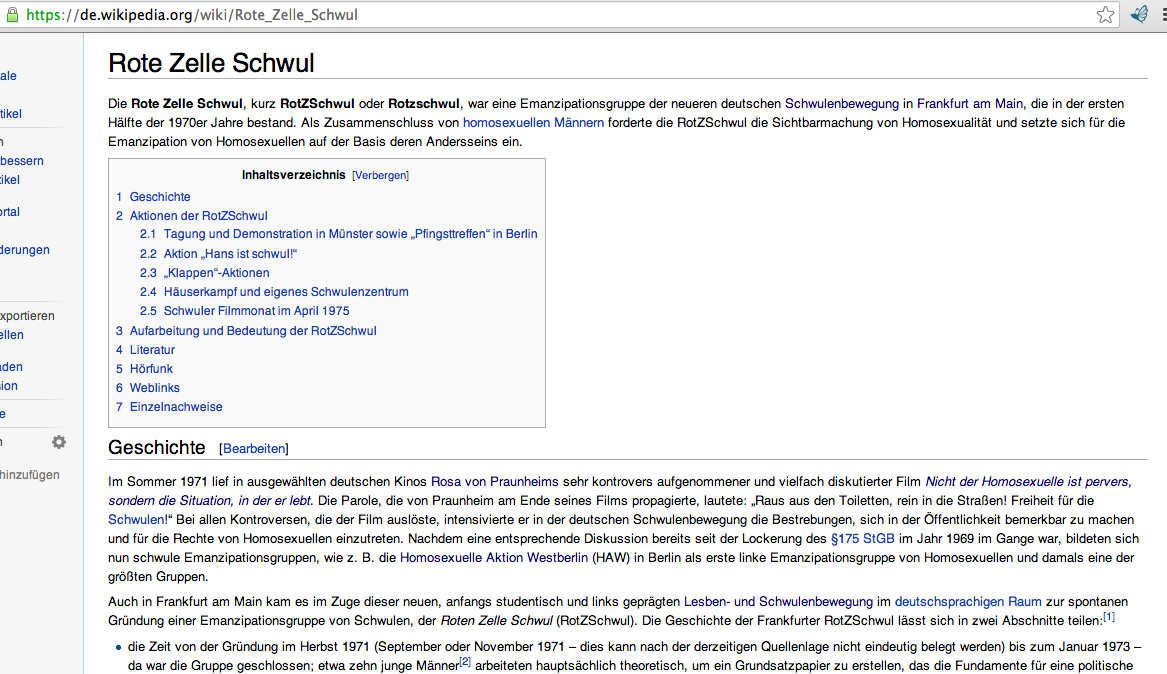Click the hinzufügen link in the sidebar
Image resolution: width=1167 pixels, height=674 pixels.
[x=29, y=474]
